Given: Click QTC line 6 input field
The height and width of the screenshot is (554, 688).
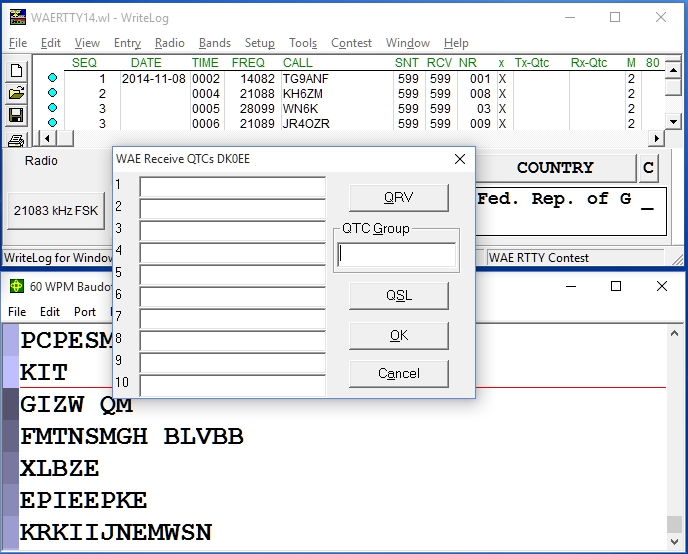Looking at the screenshot, I should [233, 297].
